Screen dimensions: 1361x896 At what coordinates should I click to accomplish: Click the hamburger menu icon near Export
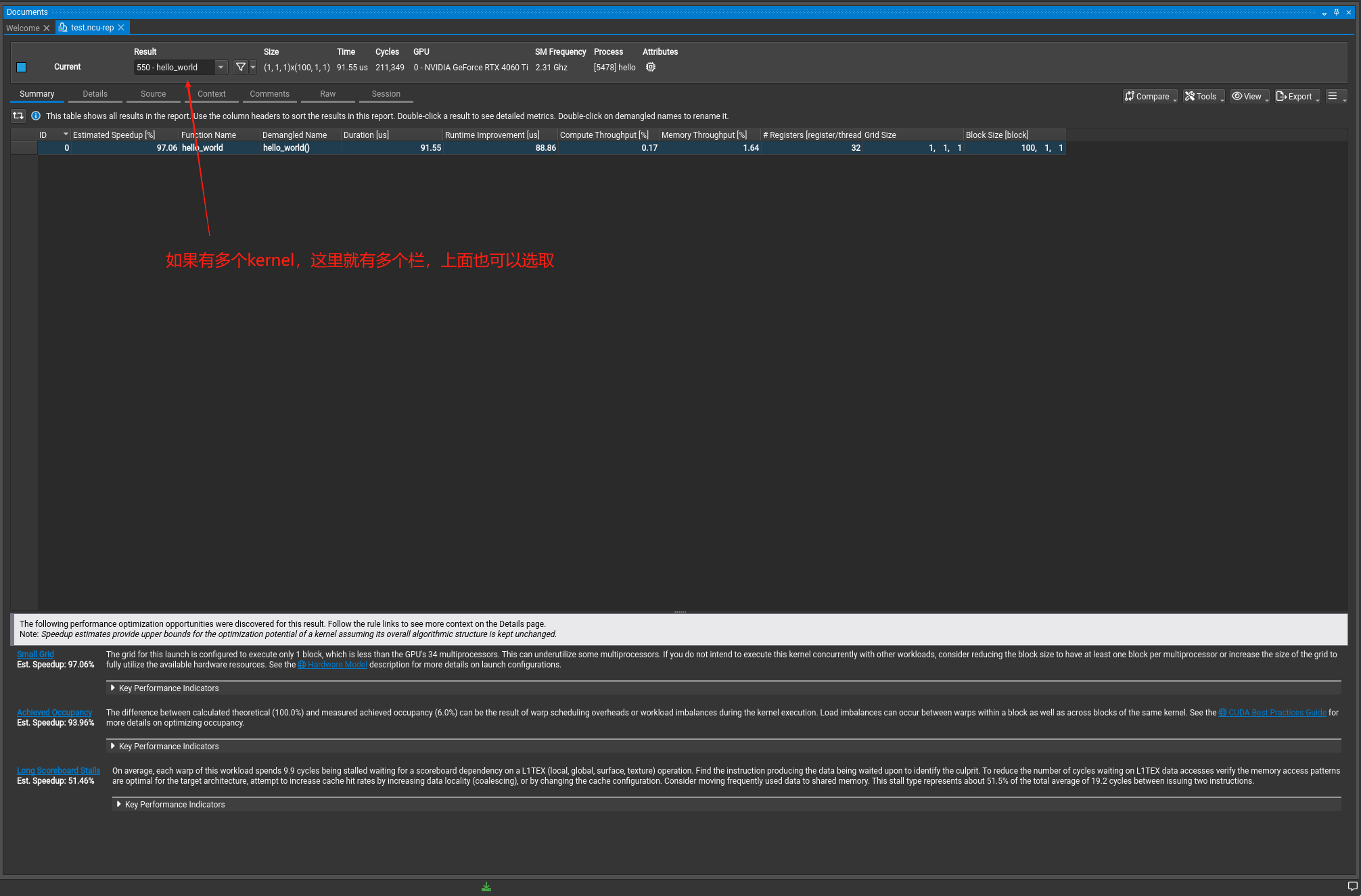click(1333, 96)
